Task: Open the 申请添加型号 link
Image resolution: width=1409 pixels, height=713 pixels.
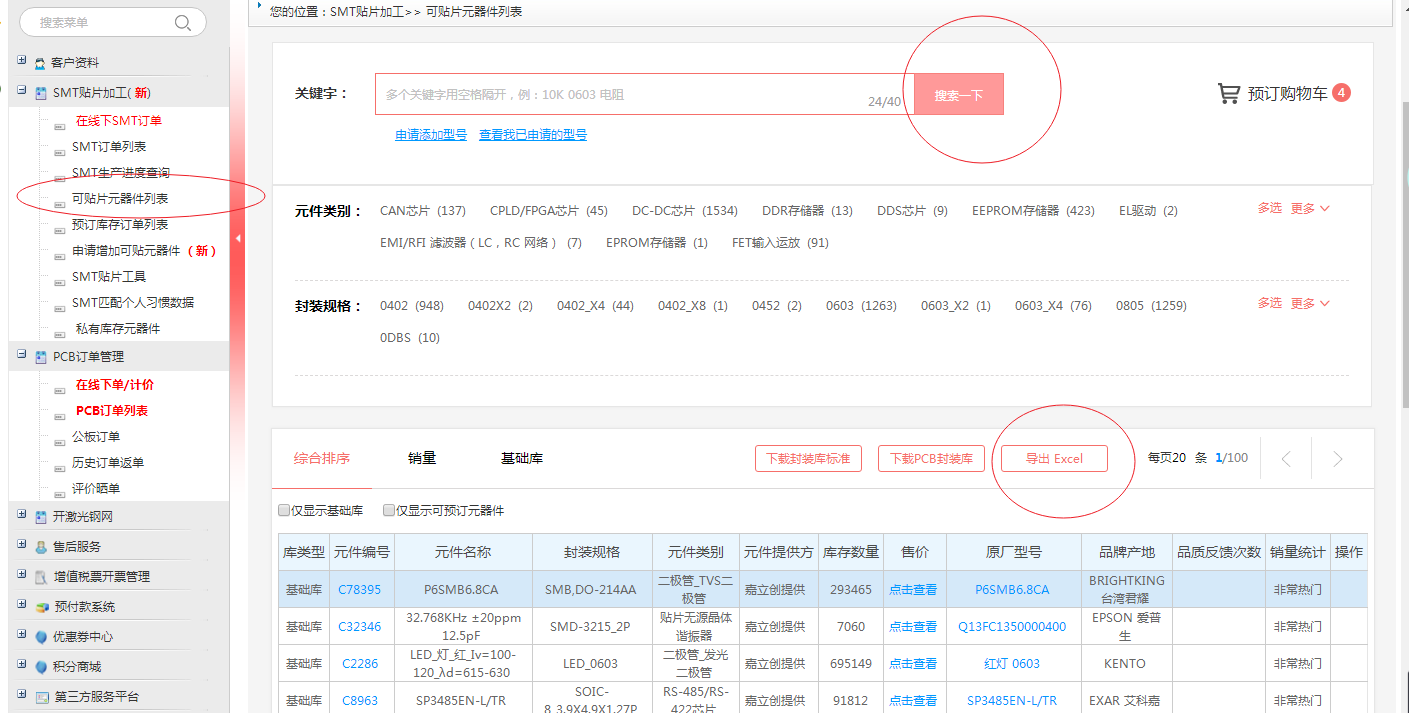Action: [431, 135]
